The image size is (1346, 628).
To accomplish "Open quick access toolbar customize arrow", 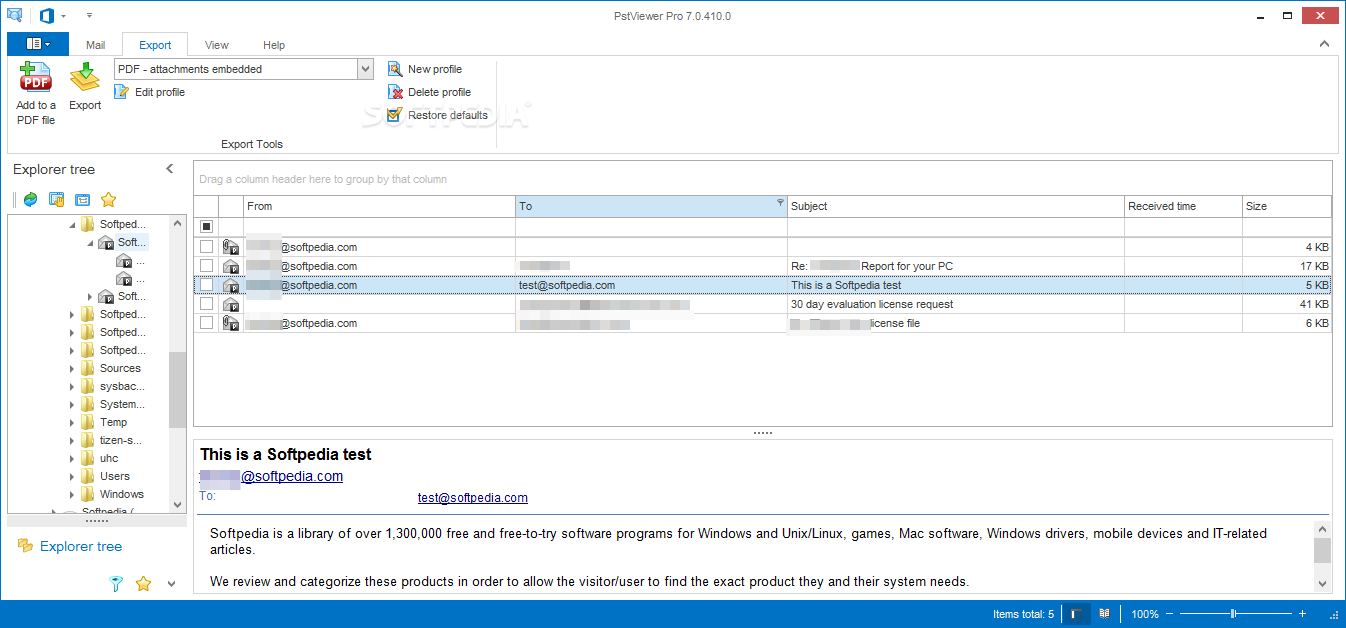I will pyautogui.click(x=89, y=15).
